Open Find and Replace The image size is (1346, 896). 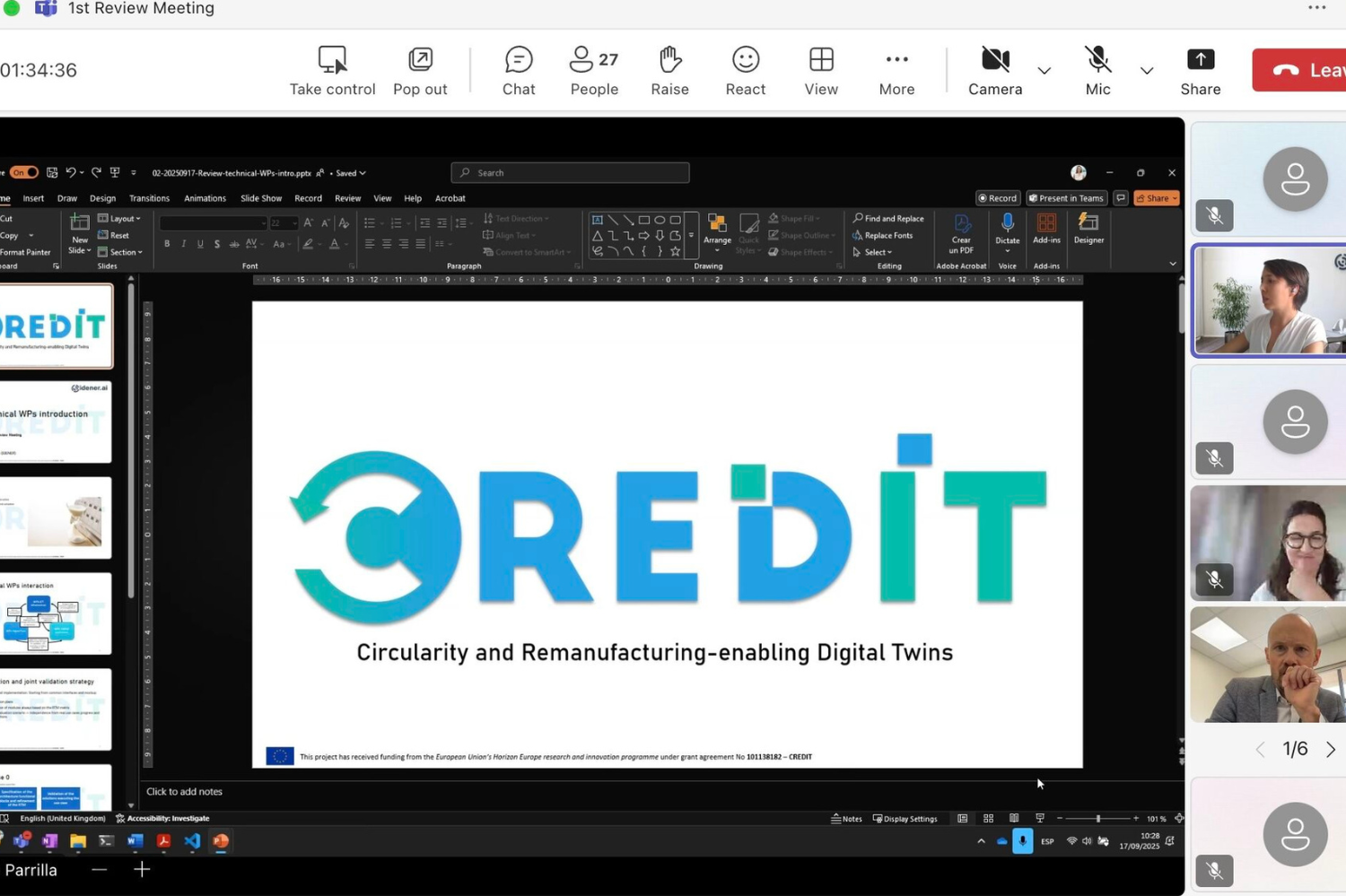[888, 218]
